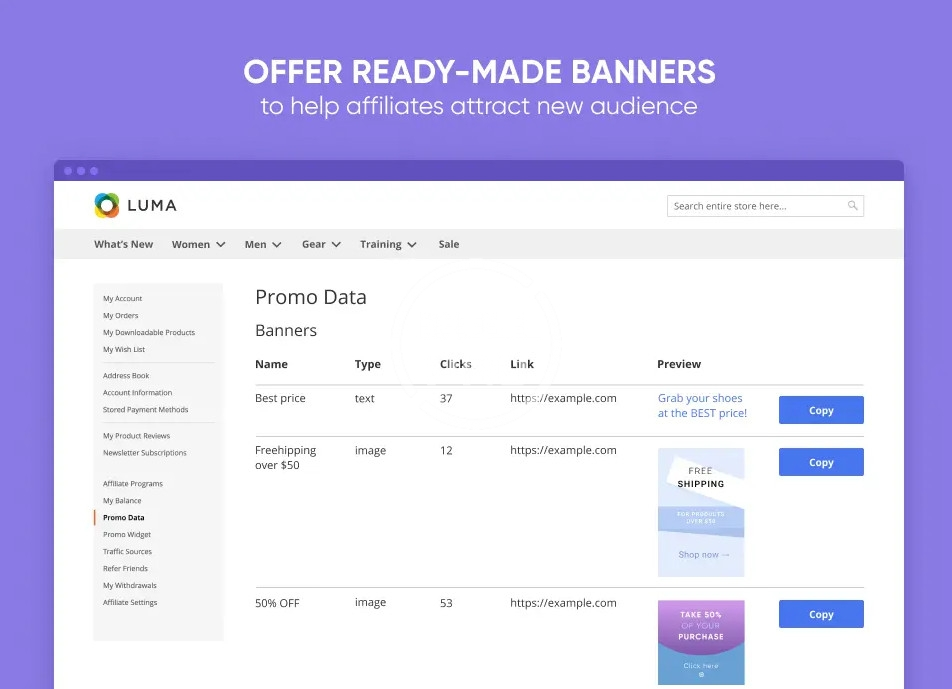Expand the Women menu dropdown
Image resolution: width=952 pixels, height=689 pixels.
[198, 244]
